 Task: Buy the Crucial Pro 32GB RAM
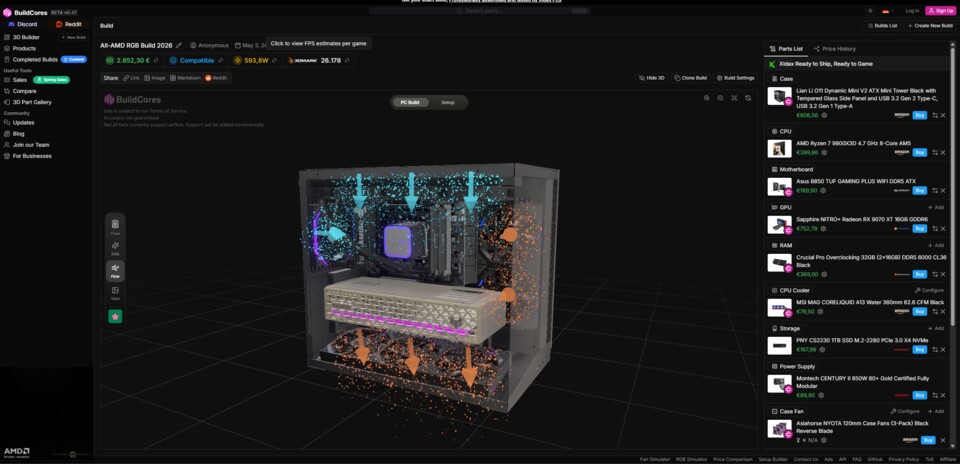click(919, 274)
